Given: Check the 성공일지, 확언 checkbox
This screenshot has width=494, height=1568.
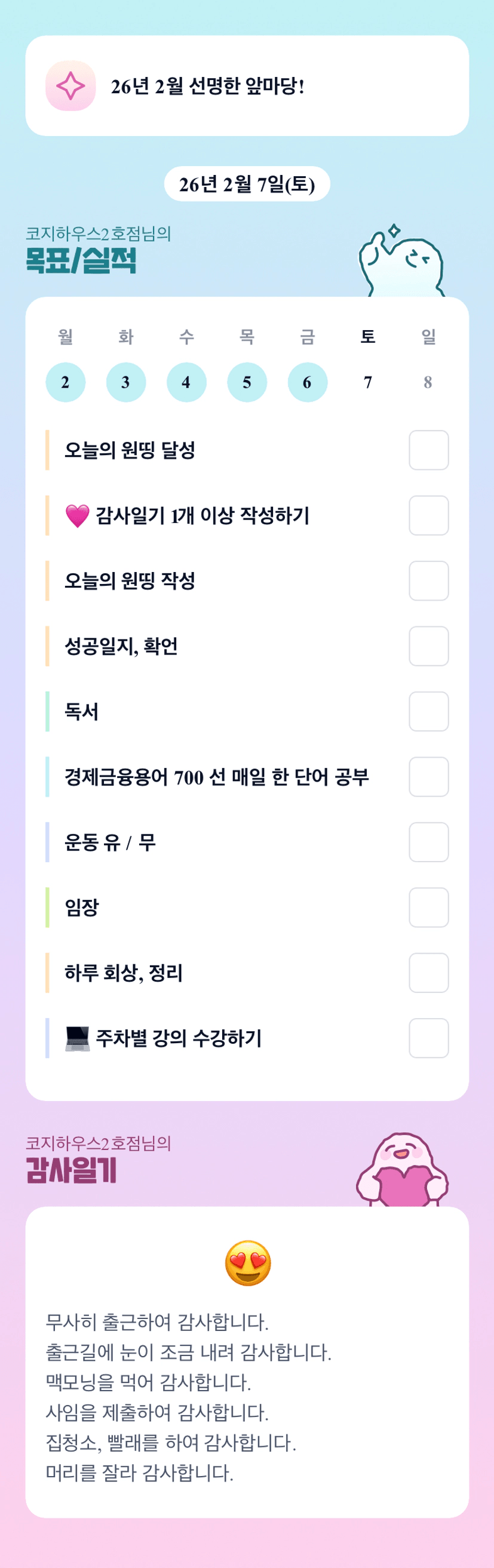Looking at the screenshot, I should point(428,647).
